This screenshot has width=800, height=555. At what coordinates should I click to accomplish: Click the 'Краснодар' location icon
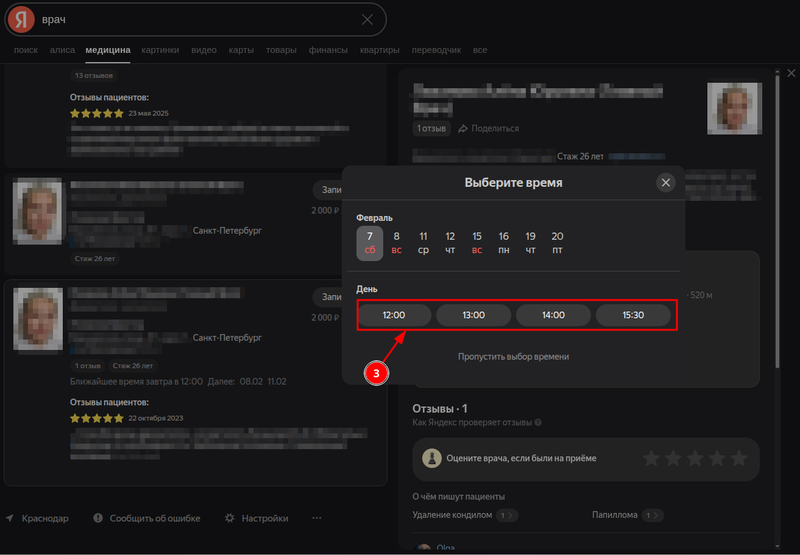click(10, 518)
